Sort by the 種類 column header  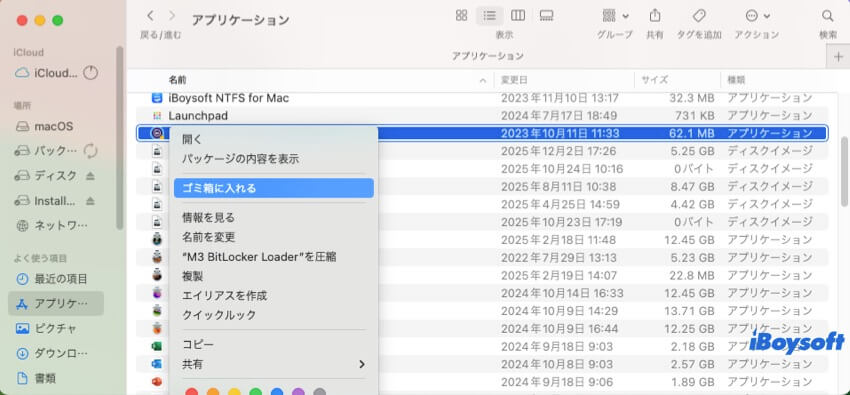coord(736,80)
